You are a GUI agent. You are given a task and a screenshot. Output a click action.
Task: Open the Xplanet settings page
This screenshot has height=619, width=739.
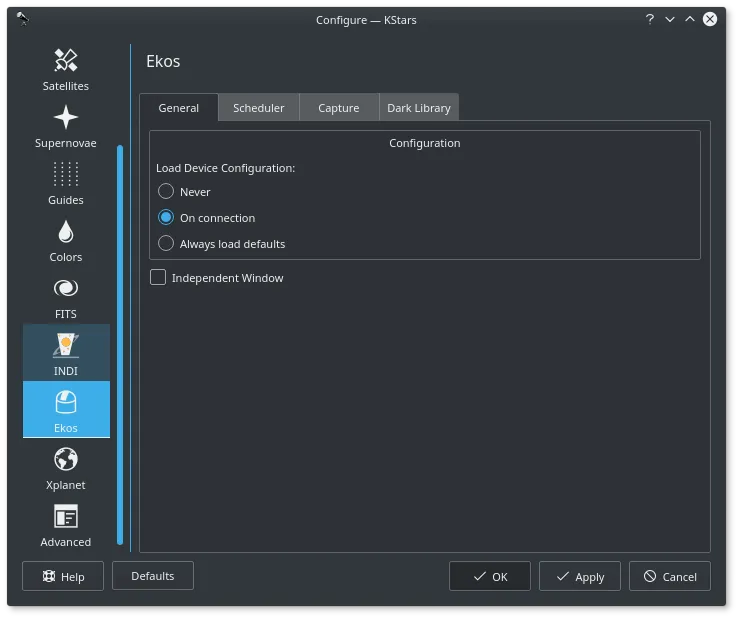66,469
